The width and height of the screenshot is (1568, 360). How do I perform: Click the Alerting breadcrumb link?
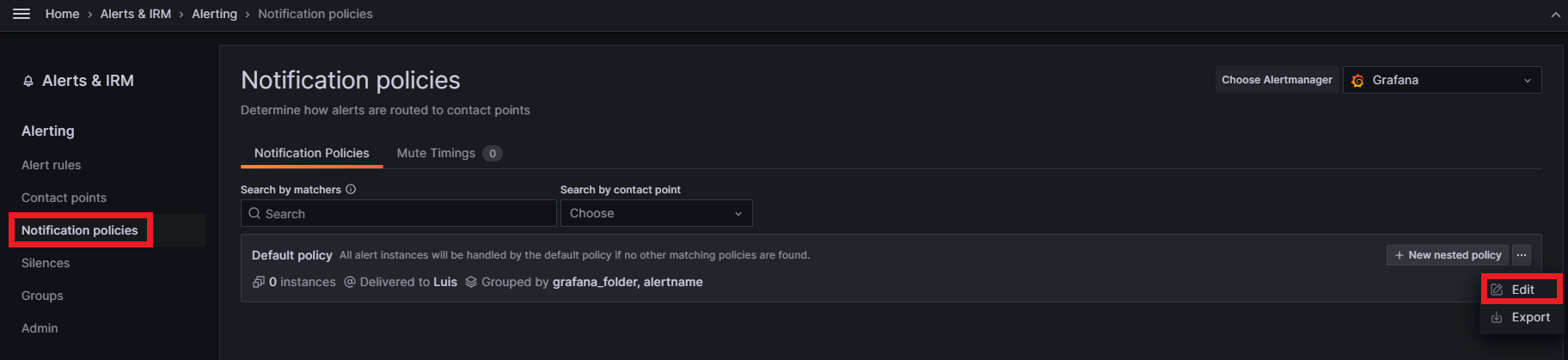coord(214,14)
